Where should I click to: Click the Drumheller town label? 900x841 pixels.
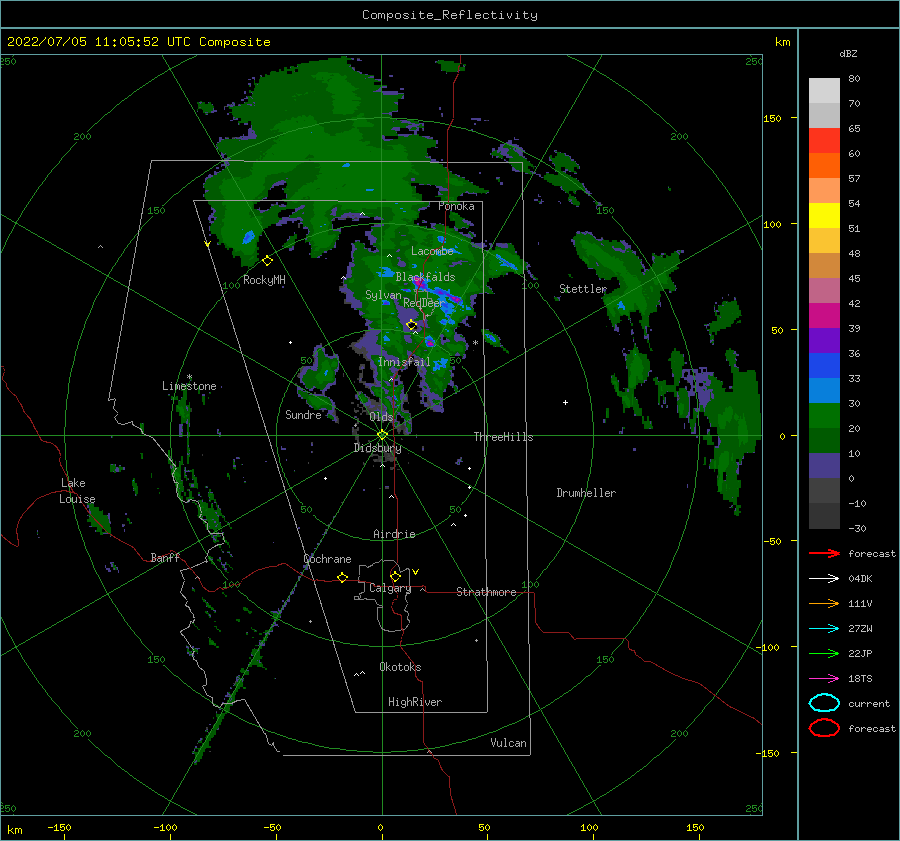[x=586, y=493]
